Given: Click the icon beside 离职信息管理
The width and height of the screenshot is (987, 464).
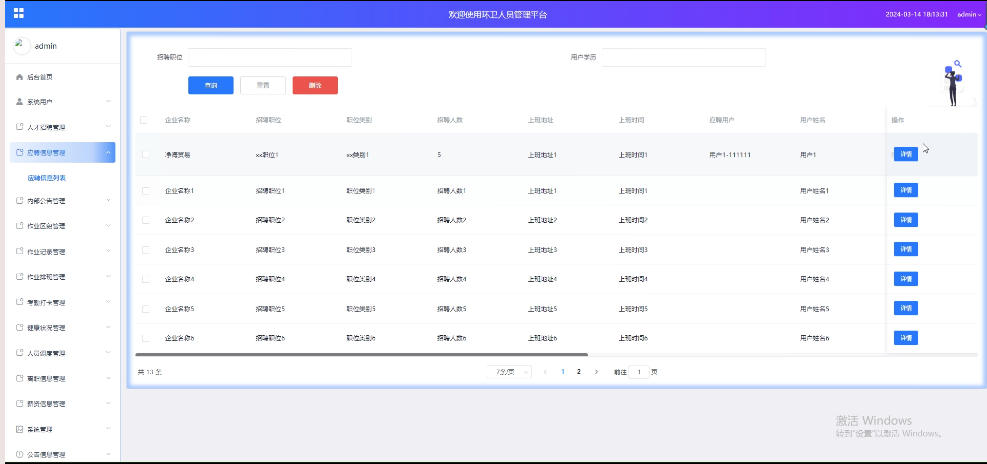Looking at the screenshot, I should pos(19,378).
